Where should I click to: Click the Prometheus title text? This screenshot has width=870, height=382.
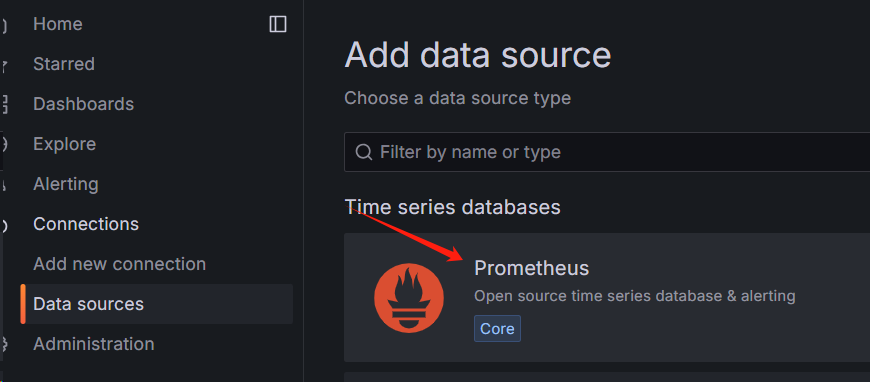tap(532, 268)
